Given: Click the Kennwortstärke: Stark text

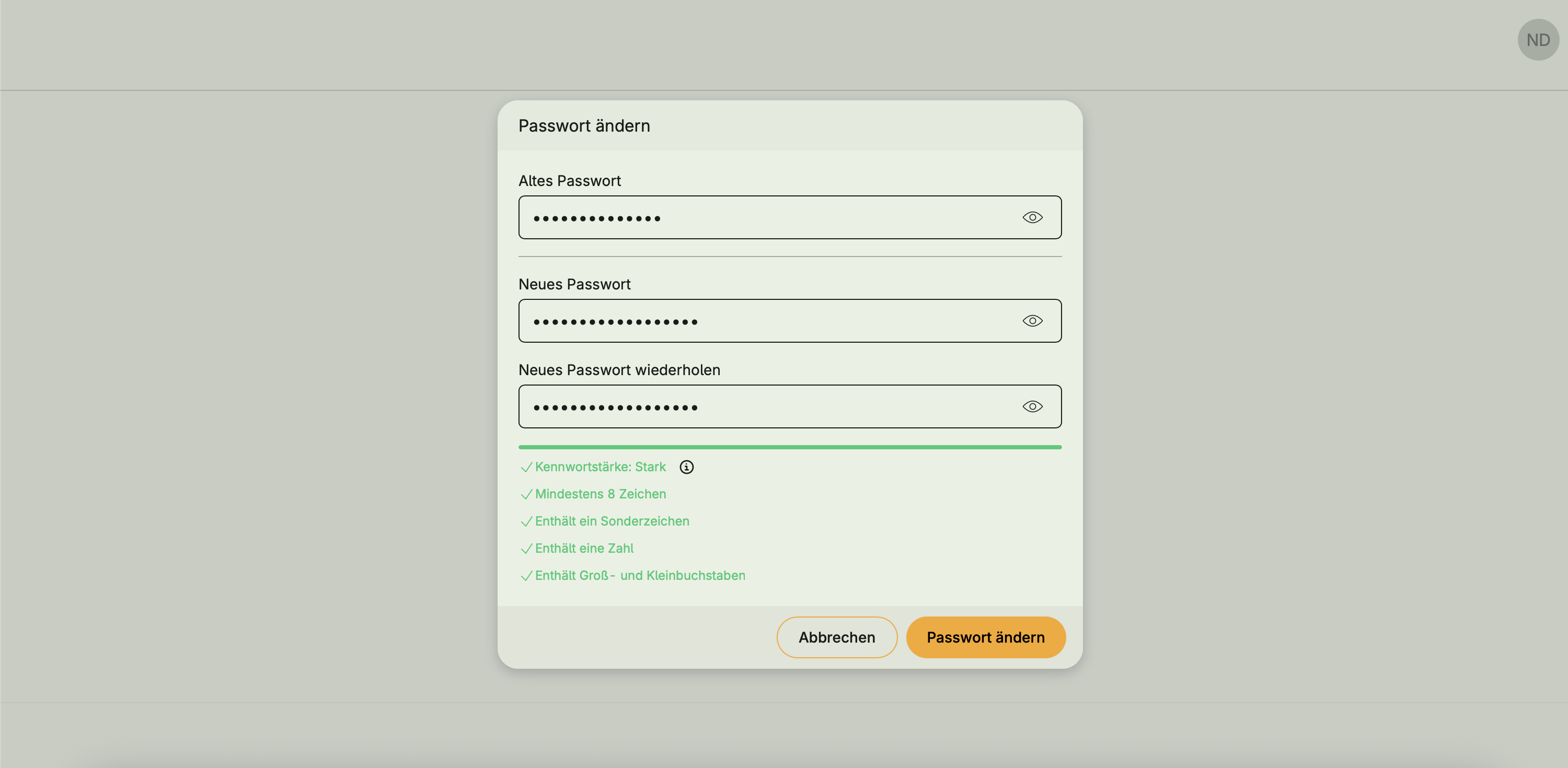Looking at the screenshot, I should pos(600,467).
